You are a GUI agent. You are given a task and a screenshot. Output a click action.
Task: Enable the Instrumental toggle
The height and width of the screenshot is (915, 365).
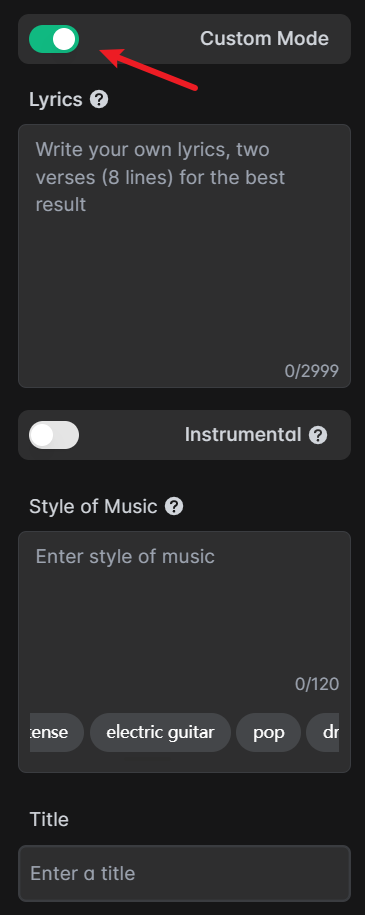pyautogui.click(x=54, y=435)
